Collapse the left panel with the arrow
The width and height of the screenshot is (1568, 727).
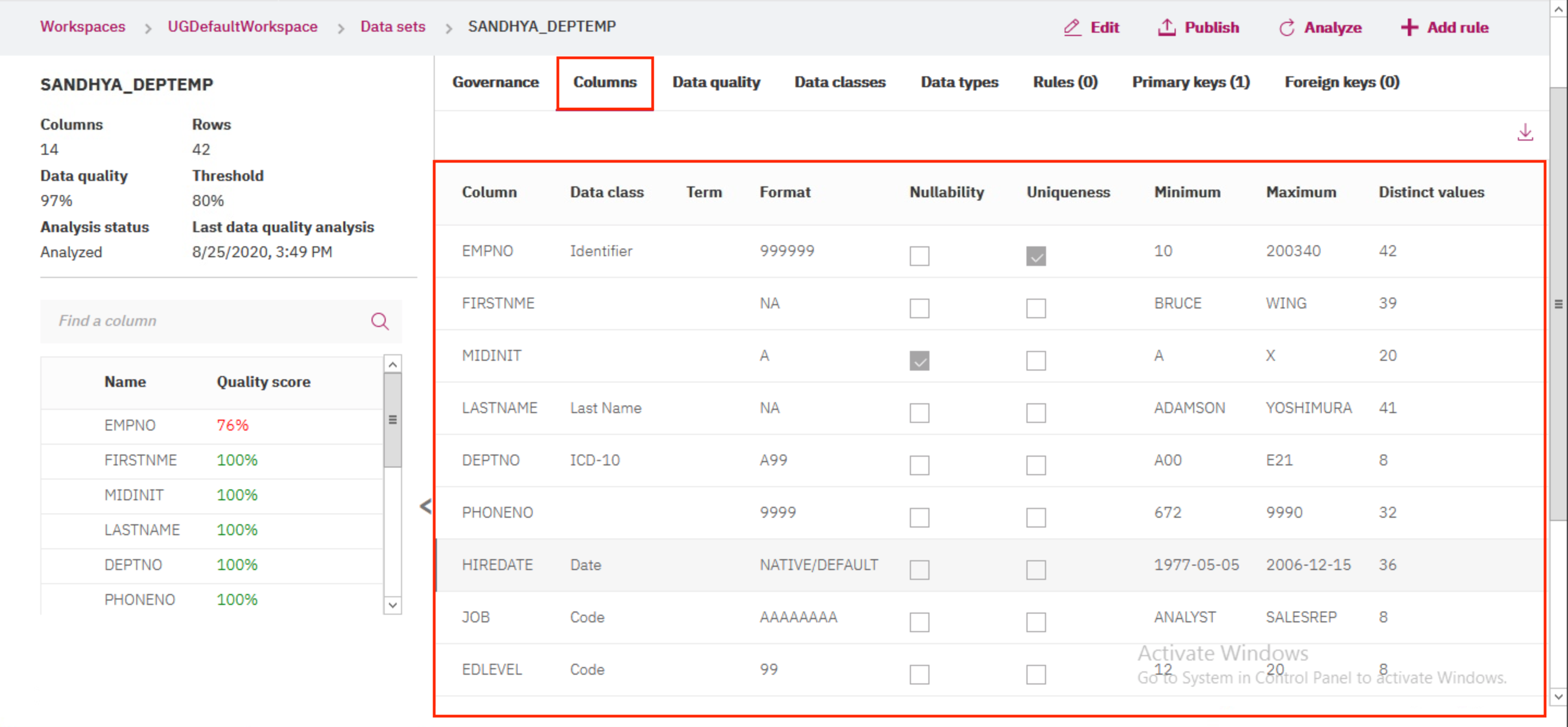tap(426, 506)
